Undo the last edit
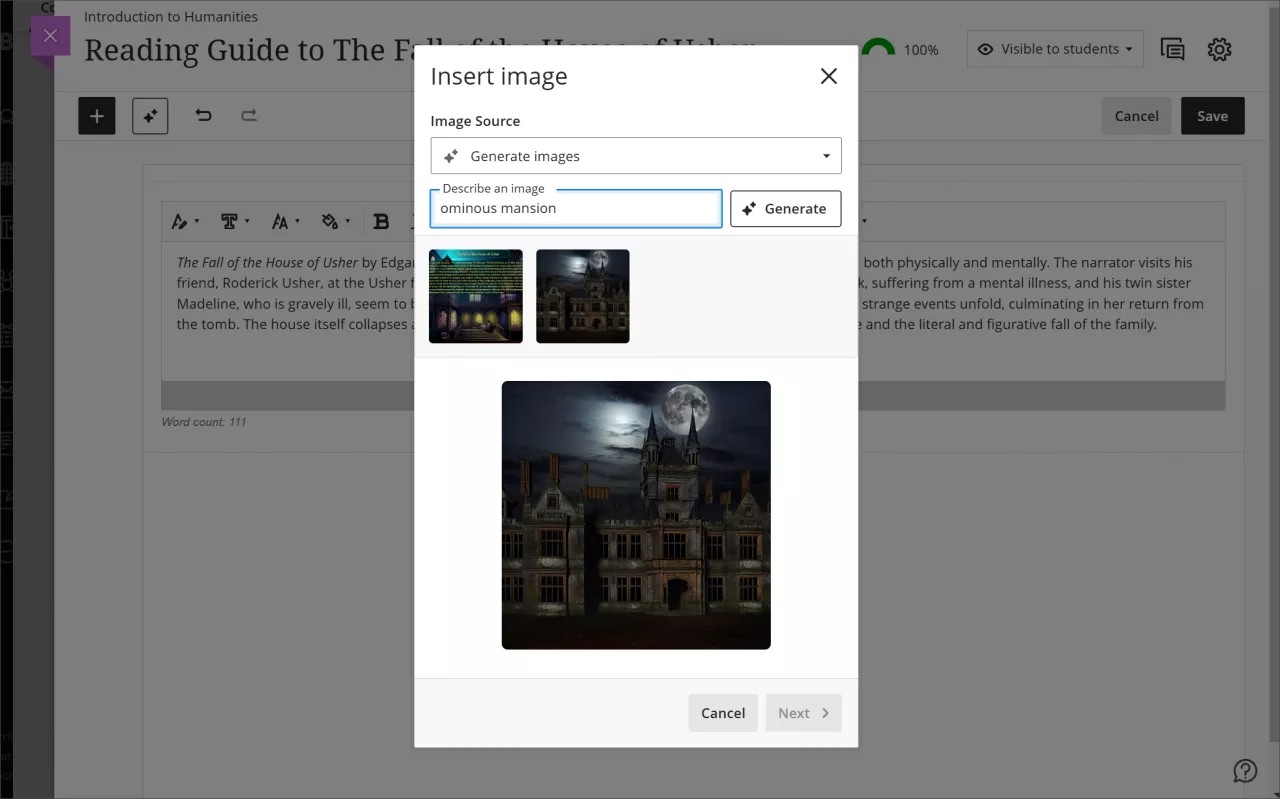The image size is (1280, 799). tap(203, 115)
